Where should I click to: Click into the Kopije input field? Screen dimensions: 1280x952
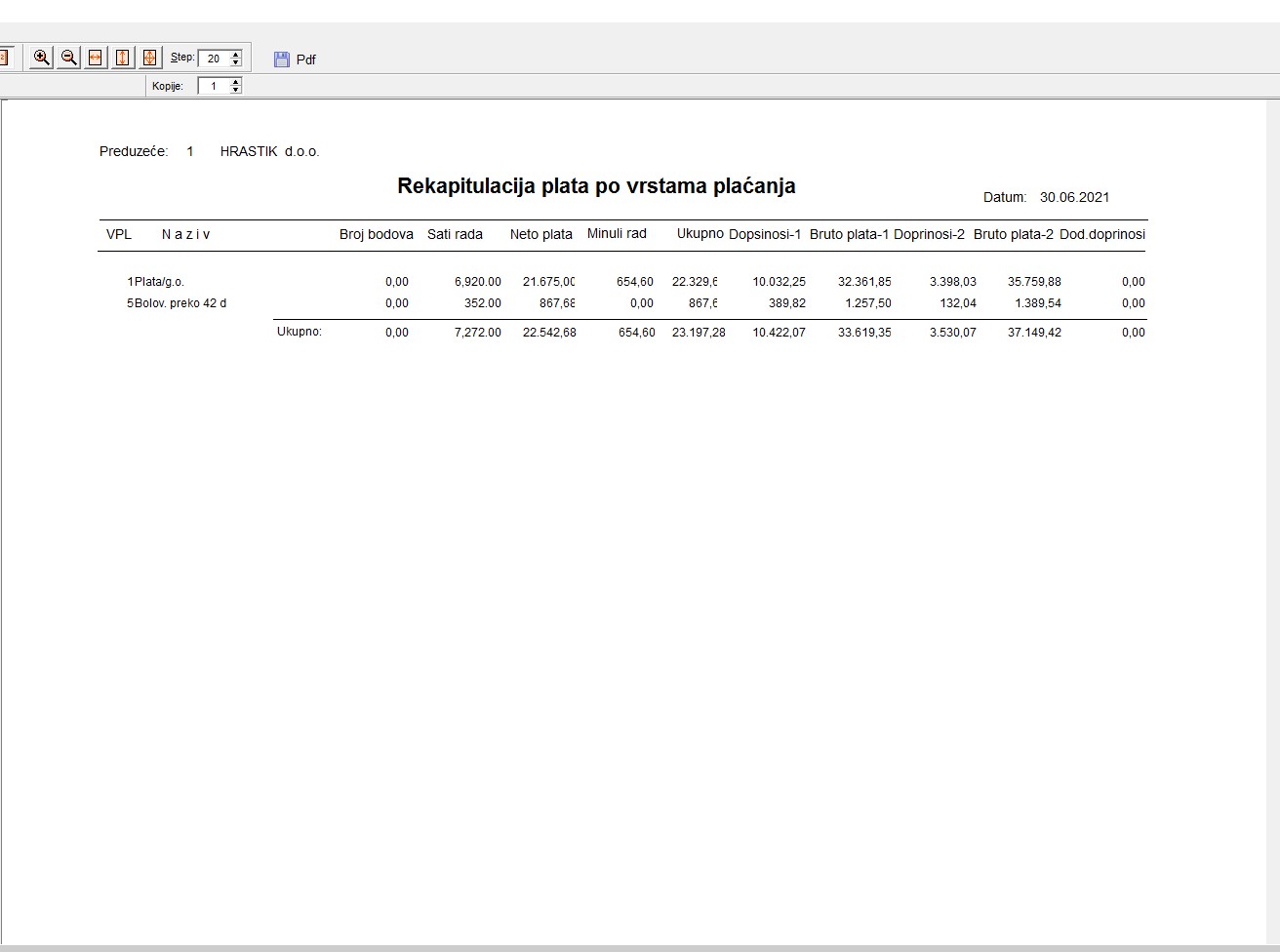coord(214,86)
